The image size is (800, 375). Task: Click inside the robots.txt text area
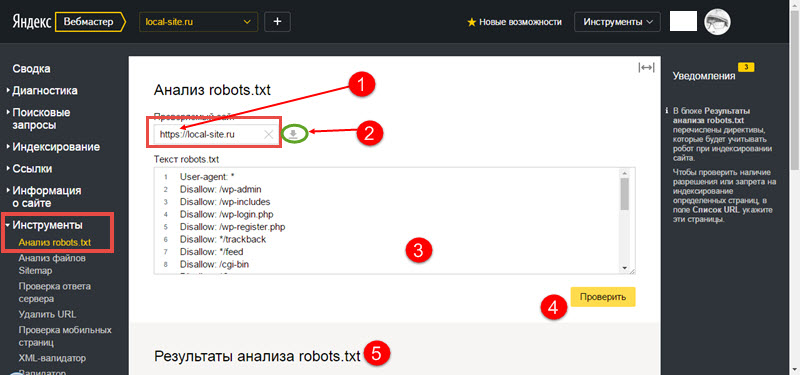[x=394, y=220]
